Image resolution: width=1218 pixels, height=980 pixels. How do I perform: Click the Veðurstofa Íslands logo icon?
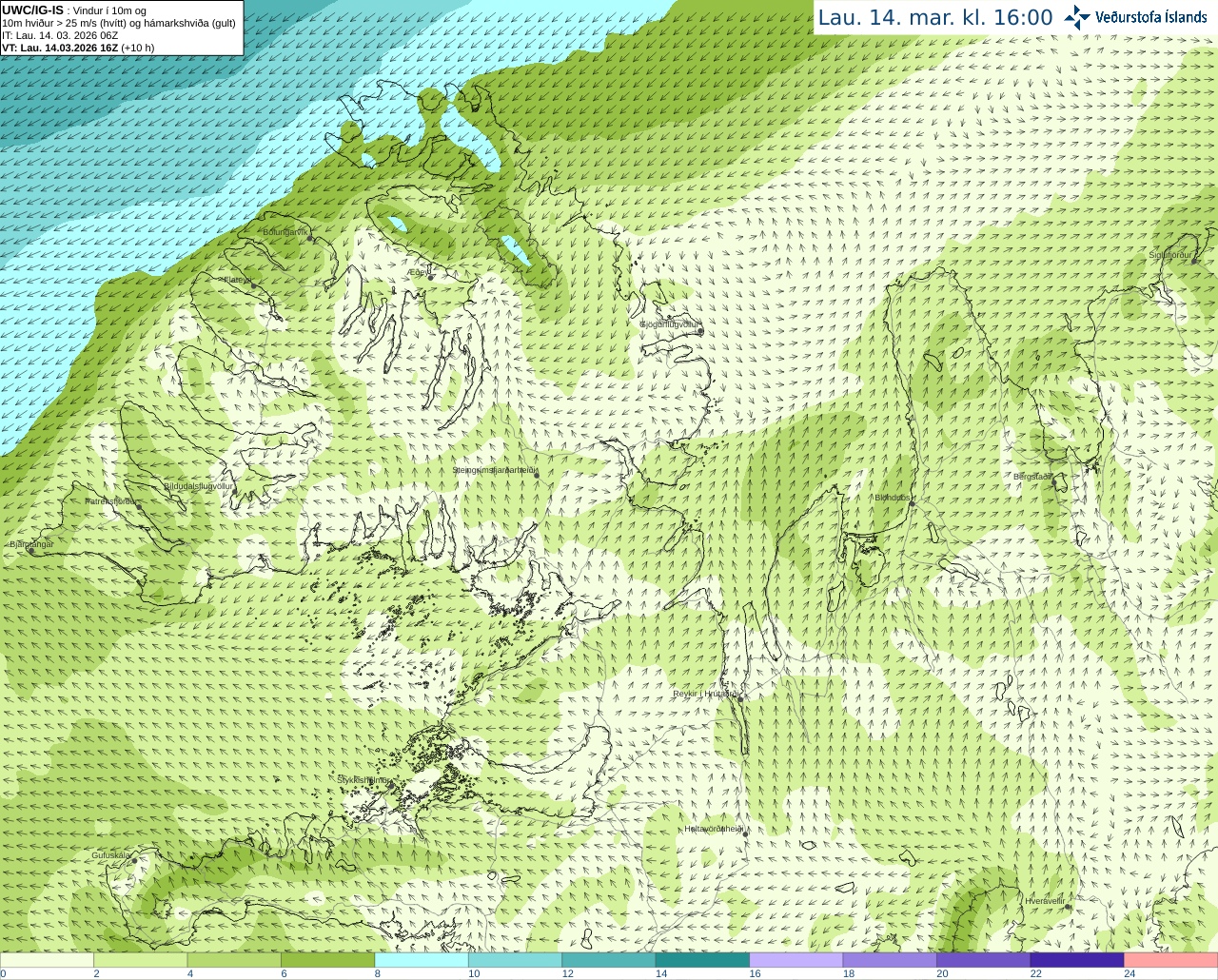[x=1077, y=17]
